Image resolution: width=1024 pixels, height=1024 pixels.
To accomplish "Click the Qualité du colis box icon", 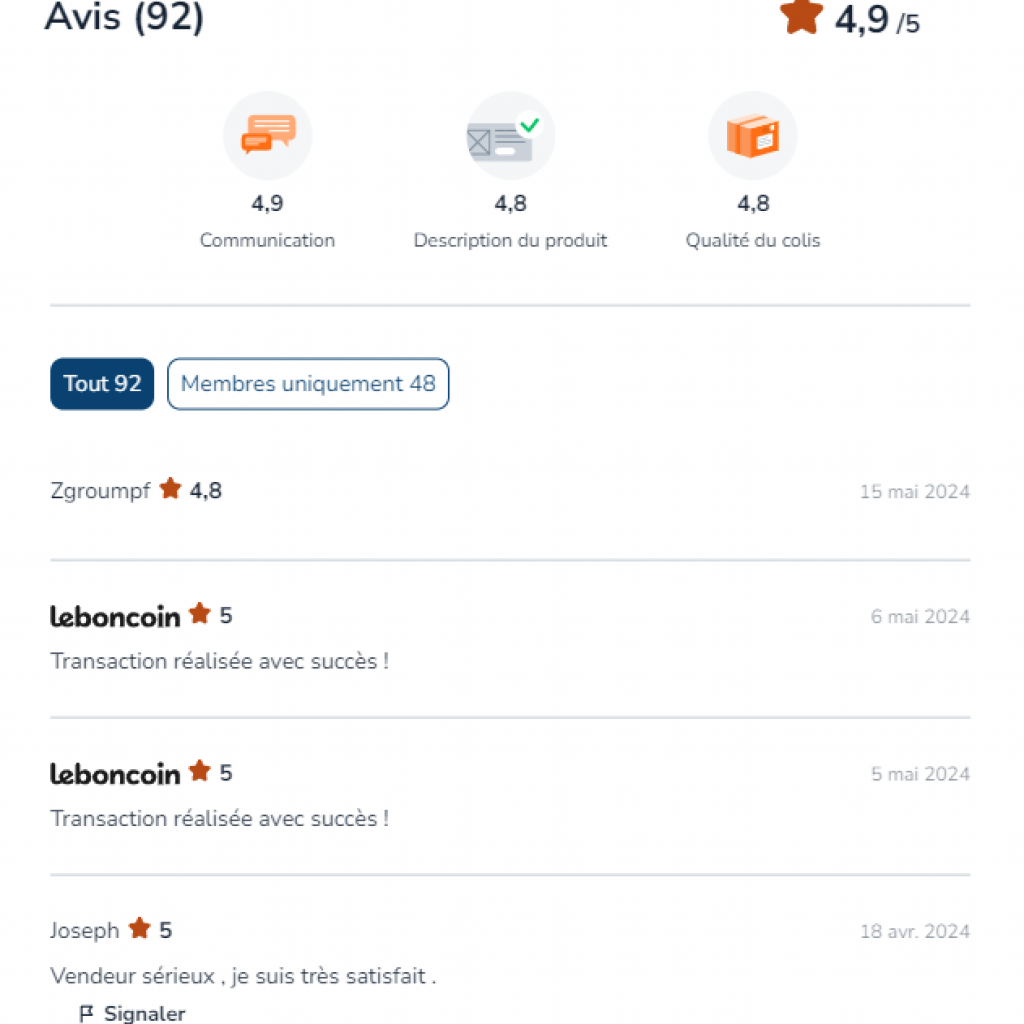I will 752,135.
